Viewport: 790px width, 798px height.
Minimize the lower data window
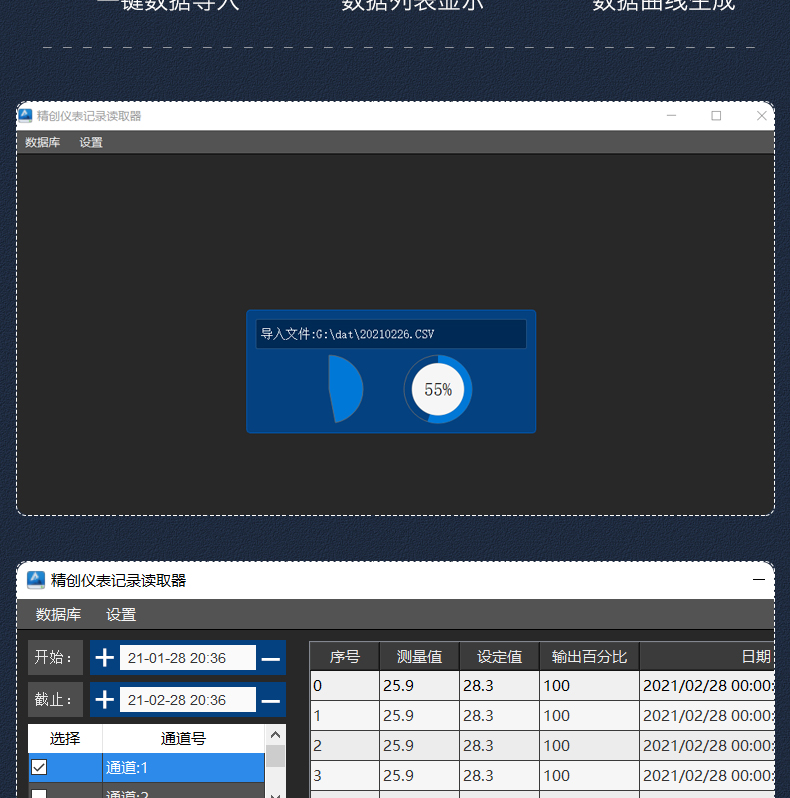tap(760, 580)
